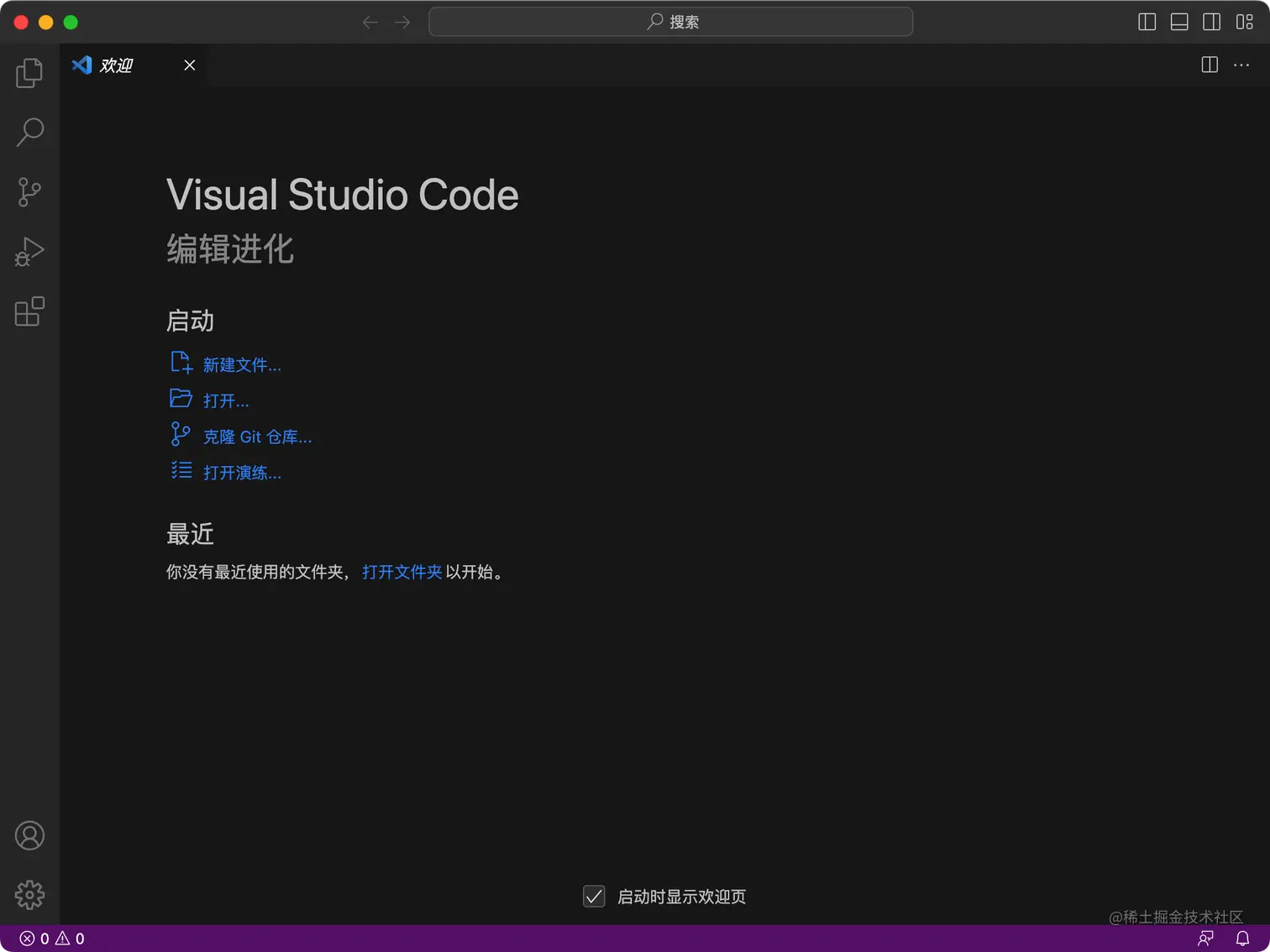Open the Source Control view
The image size is (1270, 952).
coord(29,192)
